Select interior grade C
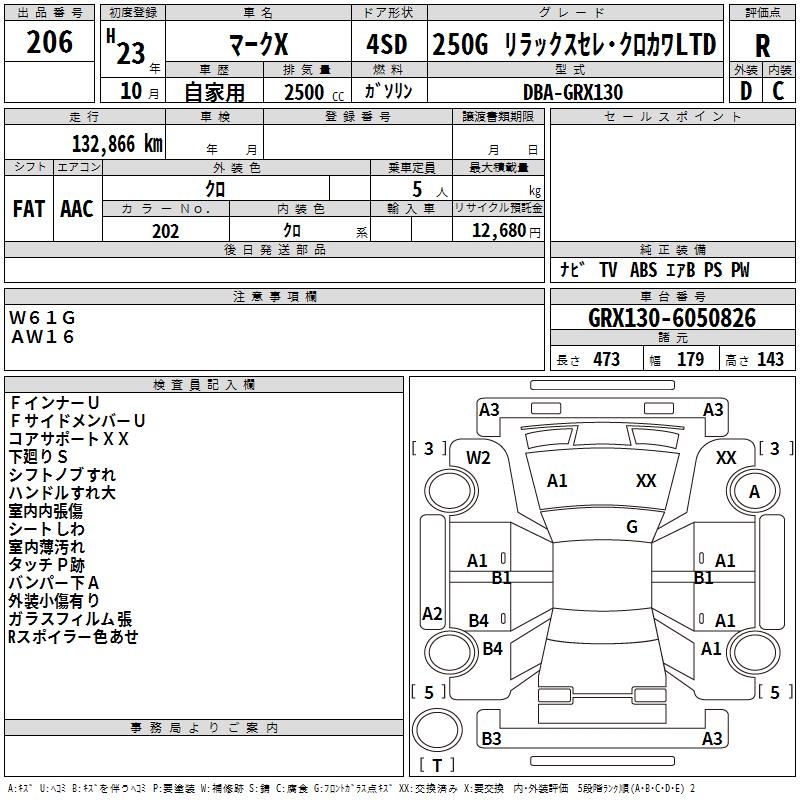The image size is (800, 800). pyautogui.click(x=778, y=91)
